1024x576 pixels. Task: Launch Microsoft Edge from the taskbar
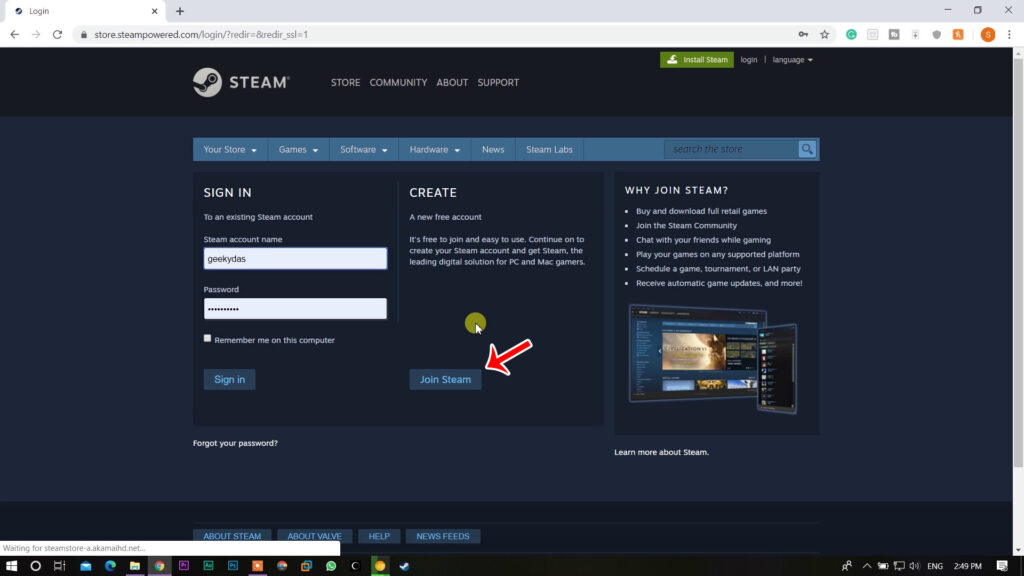[x=110, y=566]
